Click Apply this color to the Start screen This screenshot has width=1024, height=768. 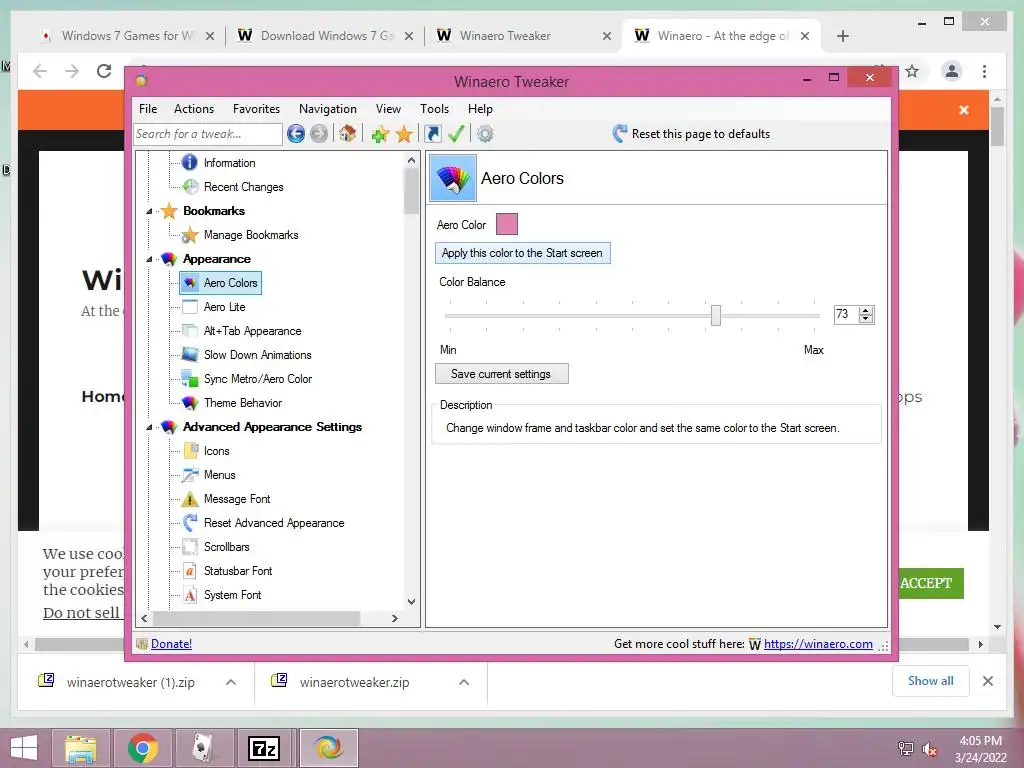coord(522,253)
